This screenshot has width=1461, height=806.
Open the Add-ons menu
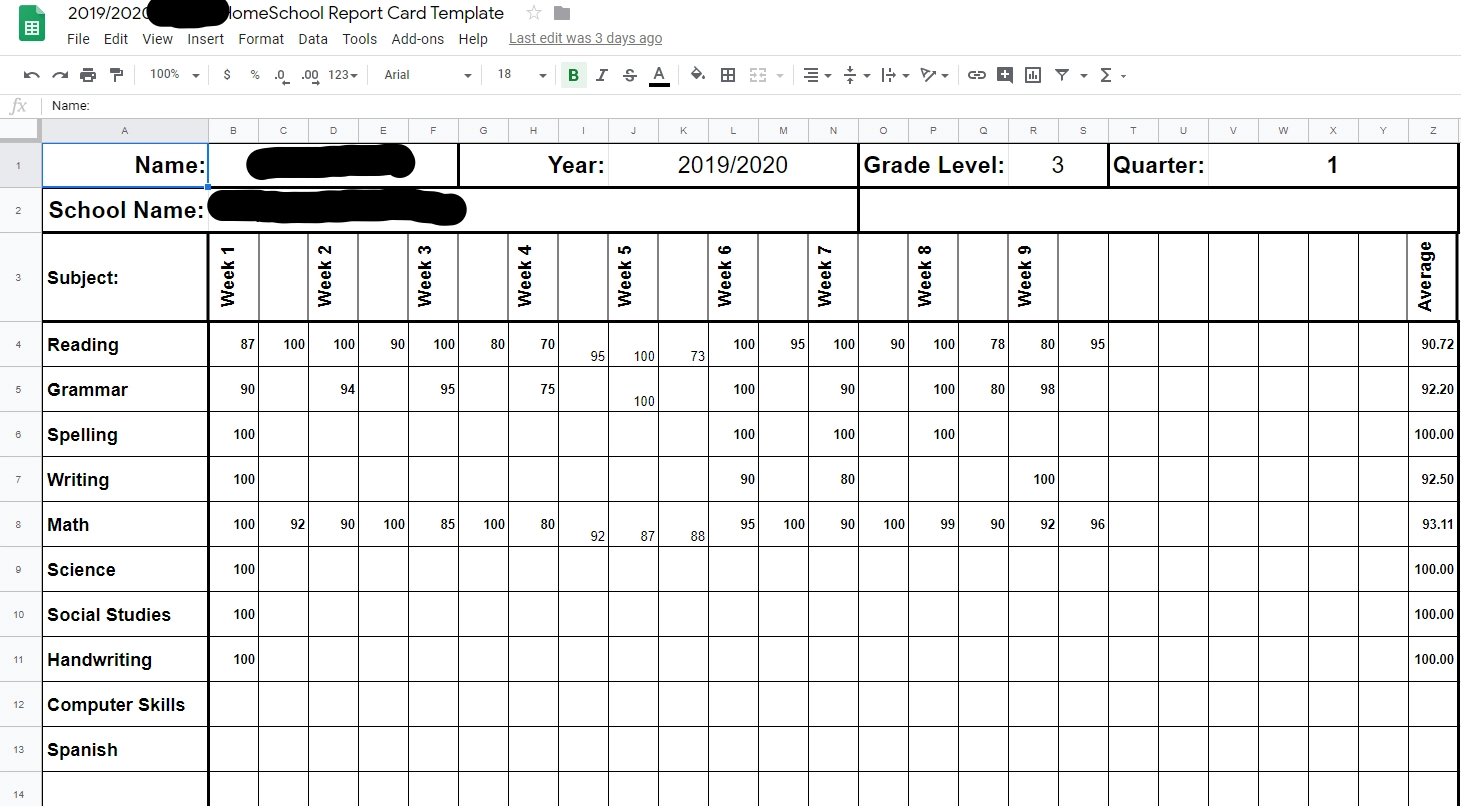pyautogui.click(x=417, y=38)
